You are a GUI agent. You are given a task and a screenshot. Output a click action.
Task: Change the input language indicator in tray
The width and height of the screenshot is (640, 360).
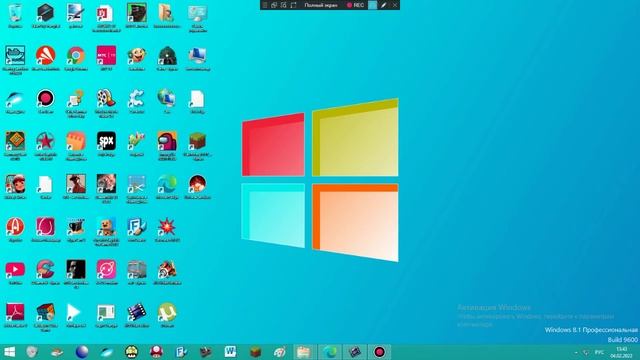pos(599,352)
